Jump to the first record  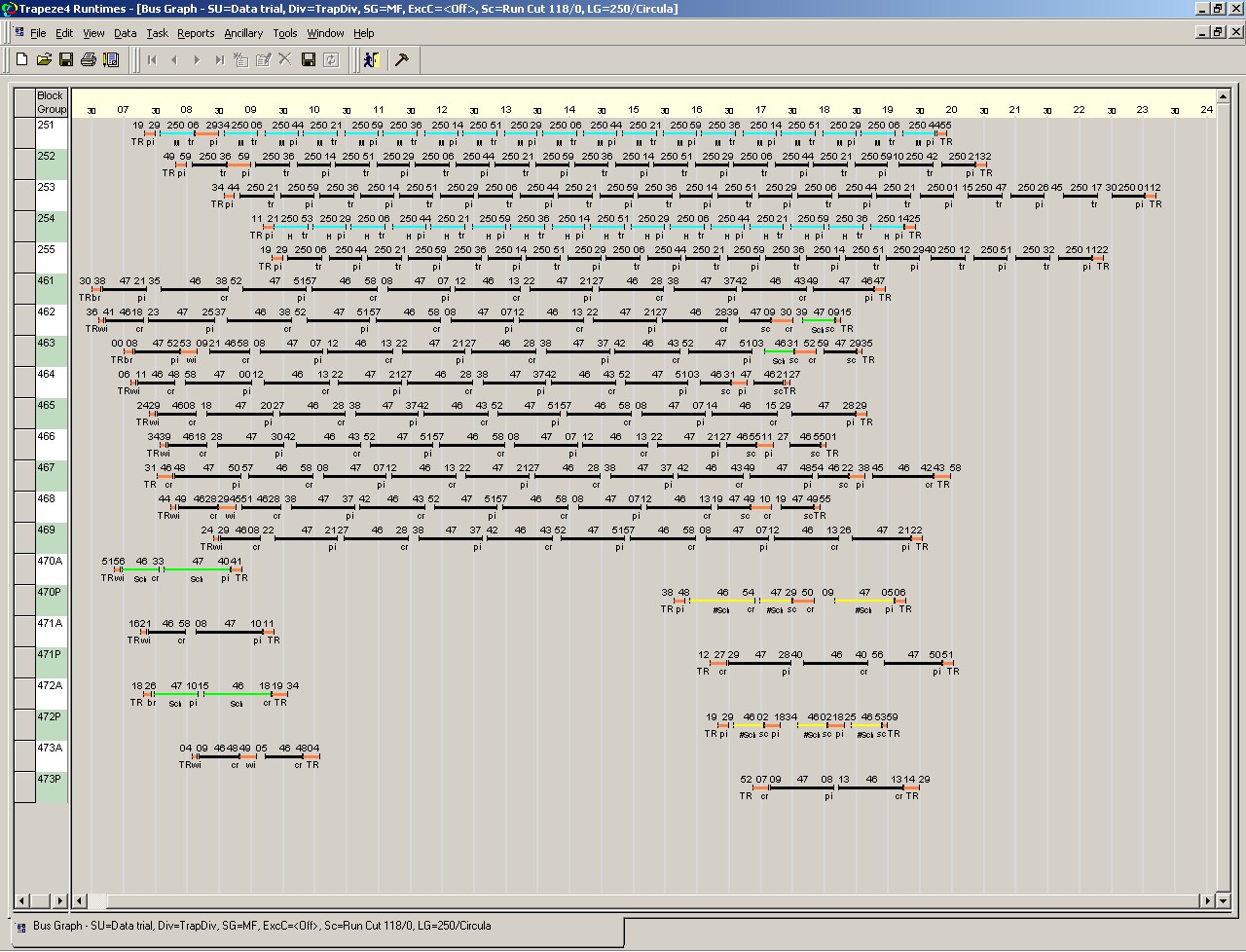coord(151,59)
